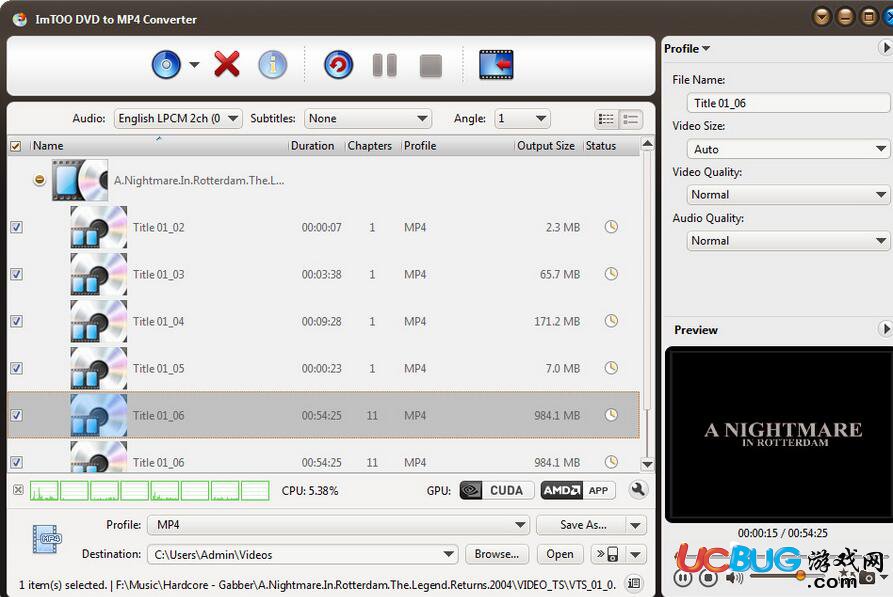
Task: Uncheck Title 01_05 checkbox
Action: tap(17, 368)
